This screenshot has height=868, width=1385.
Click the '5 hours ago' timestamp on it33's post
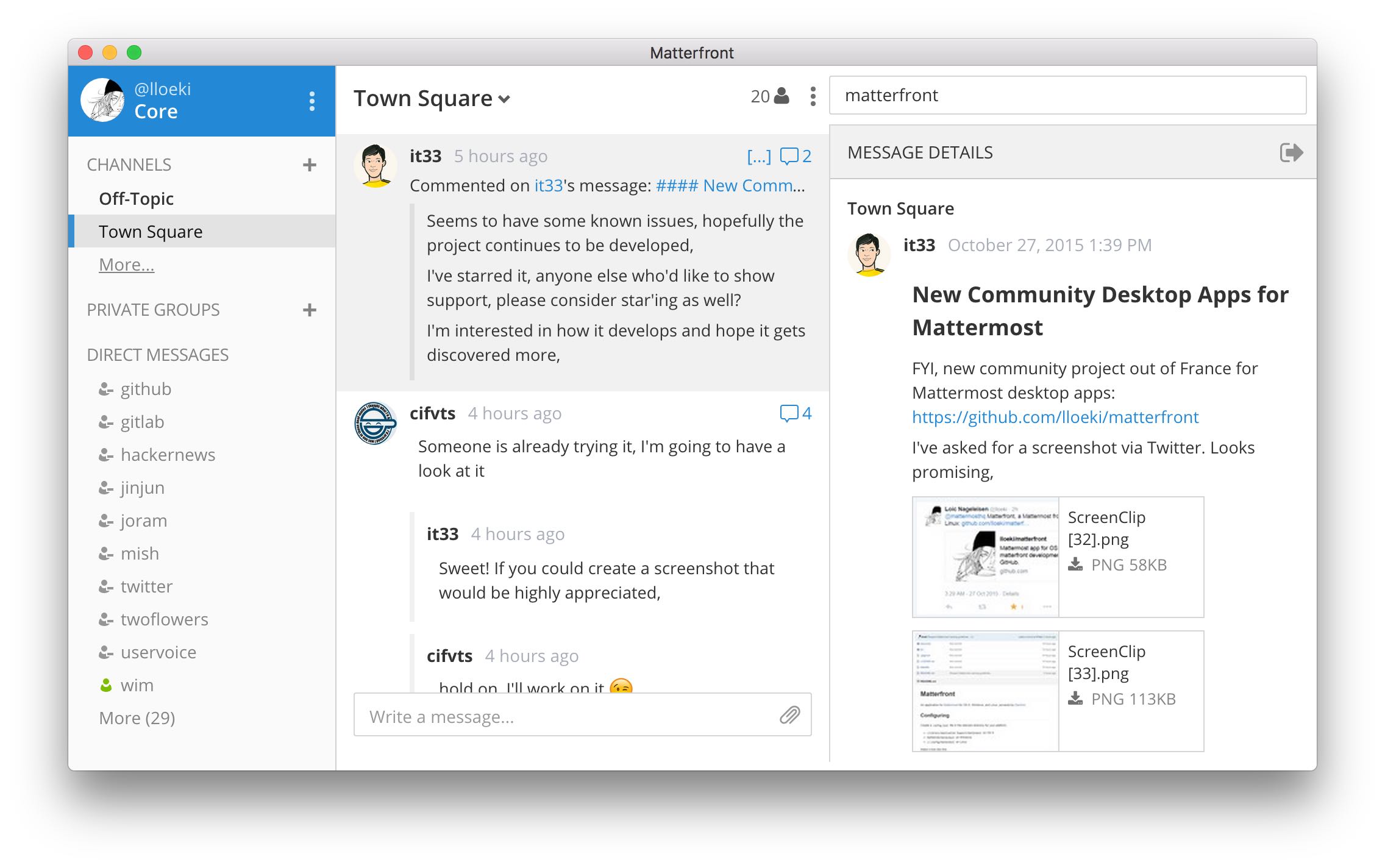click(x=500, y=156)
